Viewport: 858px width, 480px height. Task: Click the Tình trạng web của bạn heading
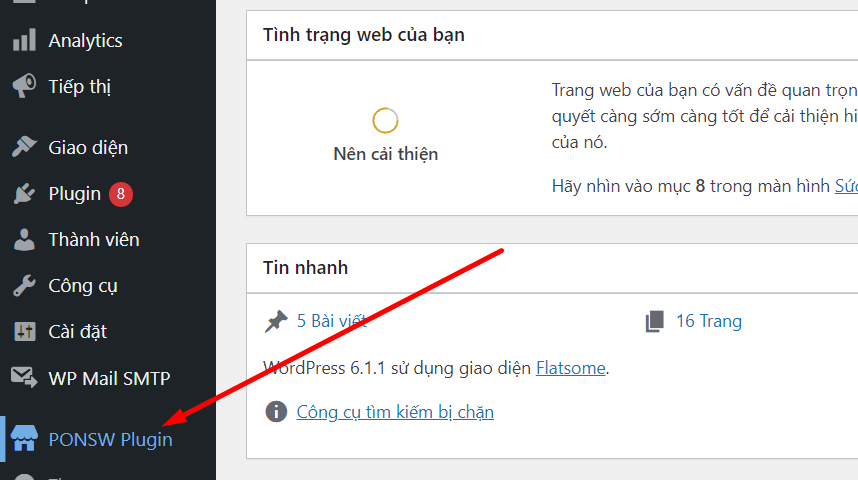(364, 35)
